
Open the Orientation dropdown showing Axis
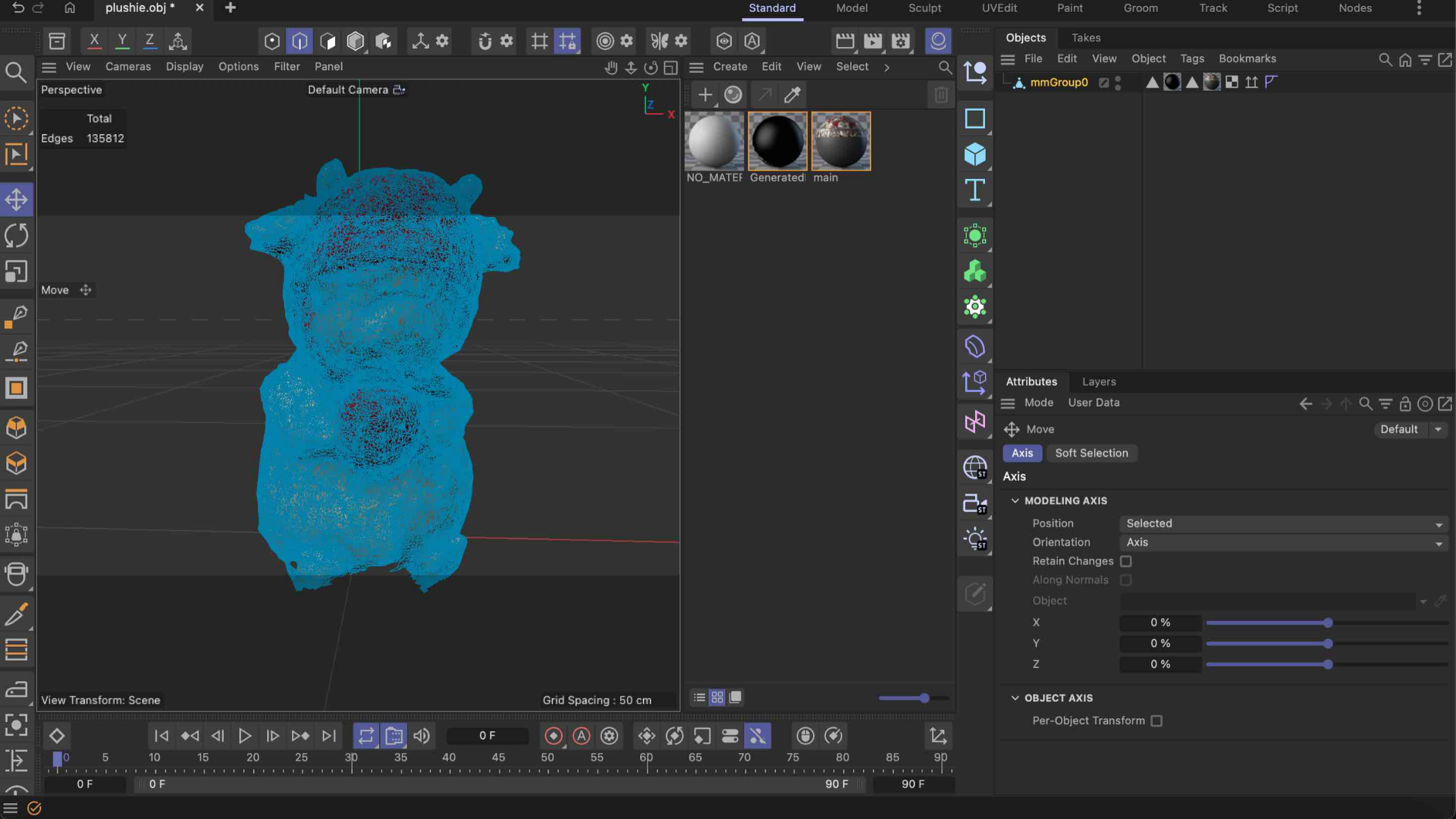coord(1282,542)
